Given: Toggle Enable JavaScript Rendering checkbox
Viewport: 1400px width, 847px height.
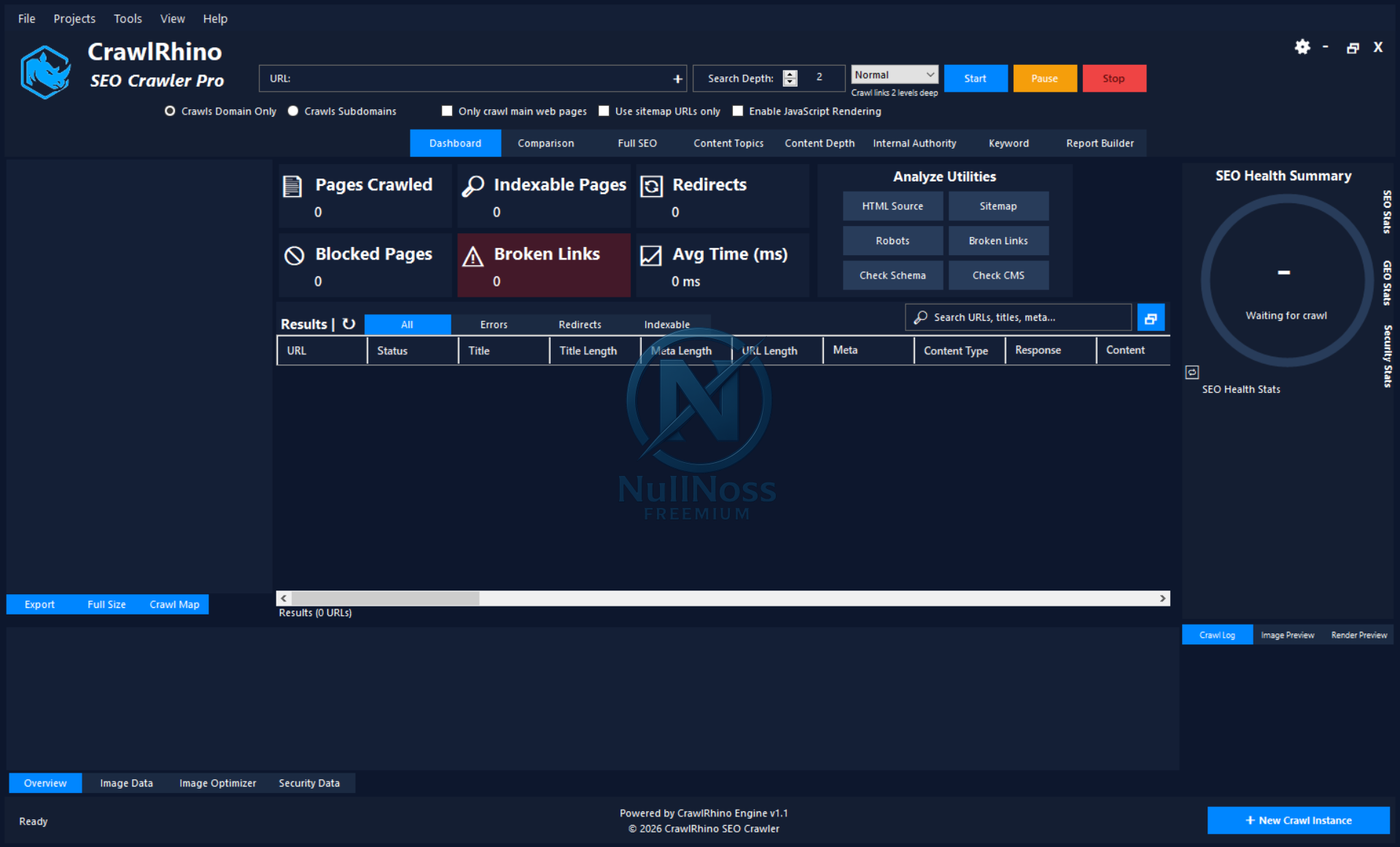Looking at the screenshot, I should (x=738, y=112).
